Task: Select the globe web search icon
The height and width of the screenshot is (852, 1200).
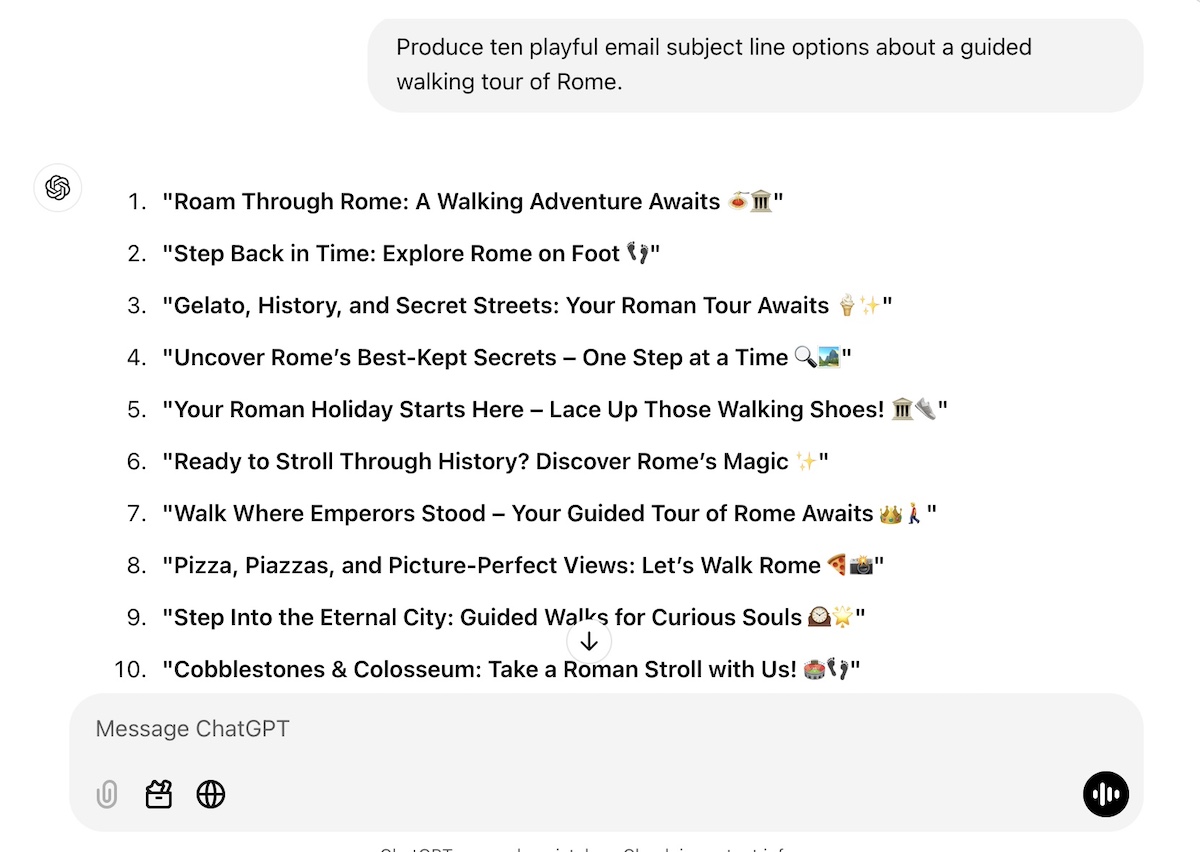Action: (211, 795)
